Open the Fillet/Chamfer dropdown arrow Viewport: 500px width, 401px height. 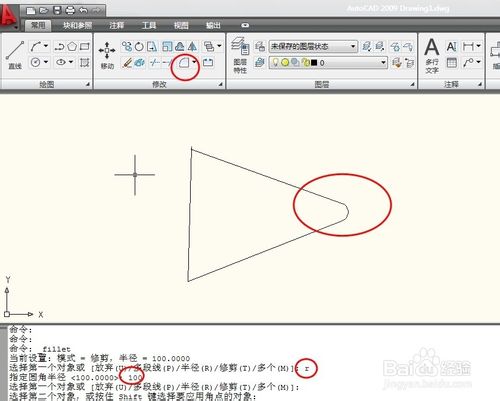(194, 62)
